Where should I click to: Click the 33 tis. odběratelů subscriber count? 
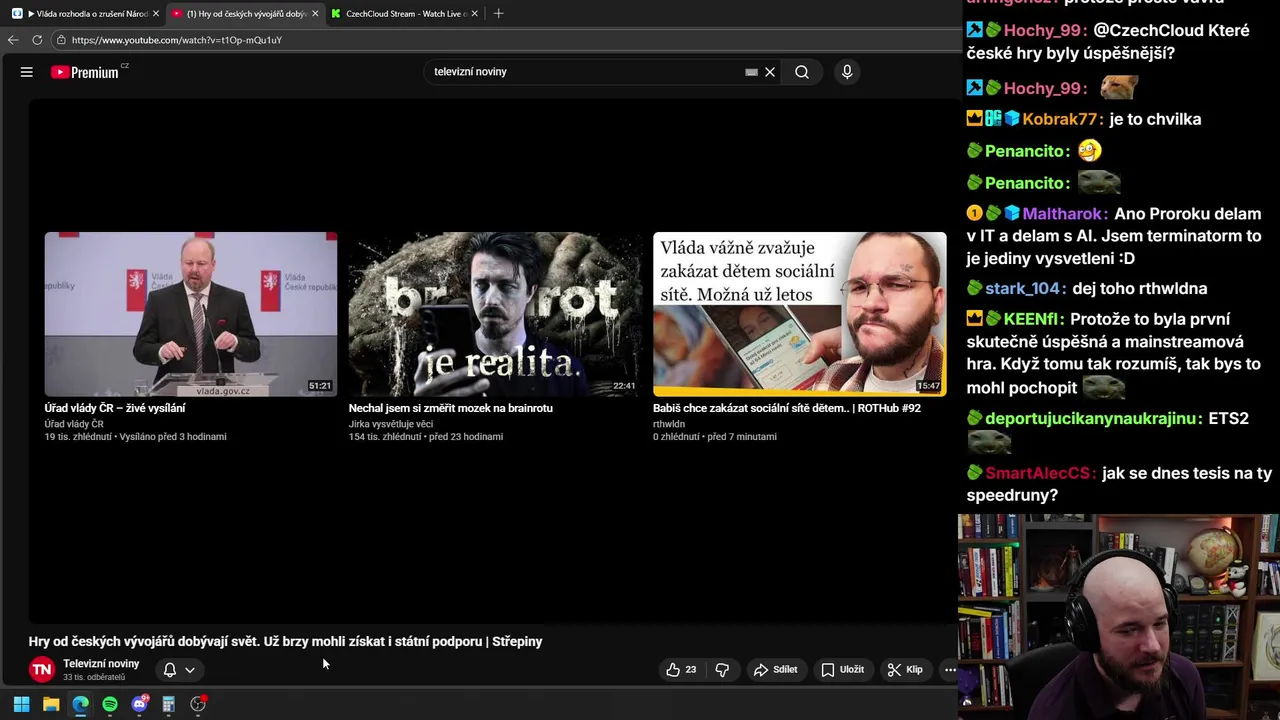click(x=94, y=678)
